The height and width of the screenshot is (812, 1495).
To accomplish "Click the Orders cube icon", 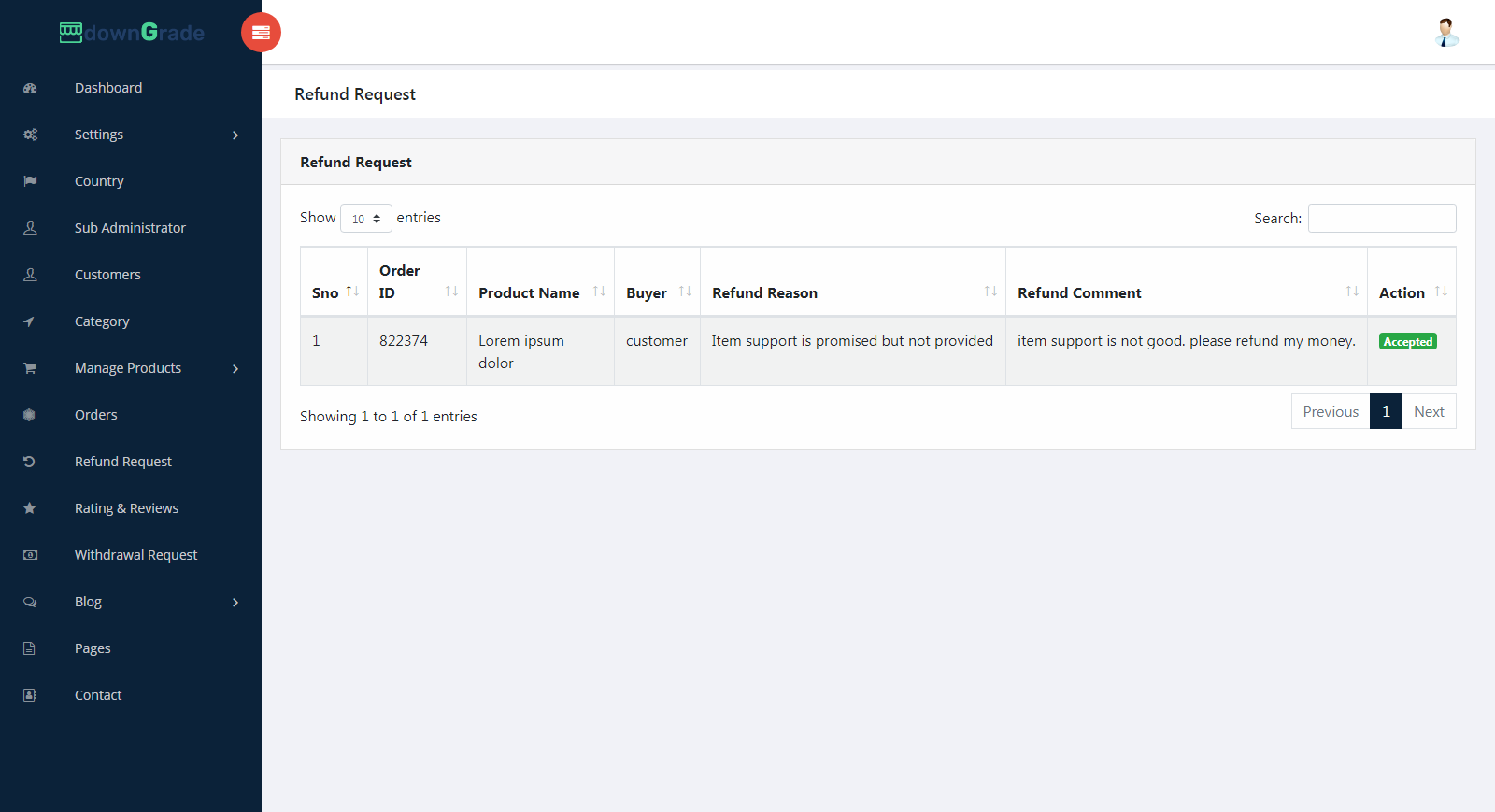I will coord(30,415).
